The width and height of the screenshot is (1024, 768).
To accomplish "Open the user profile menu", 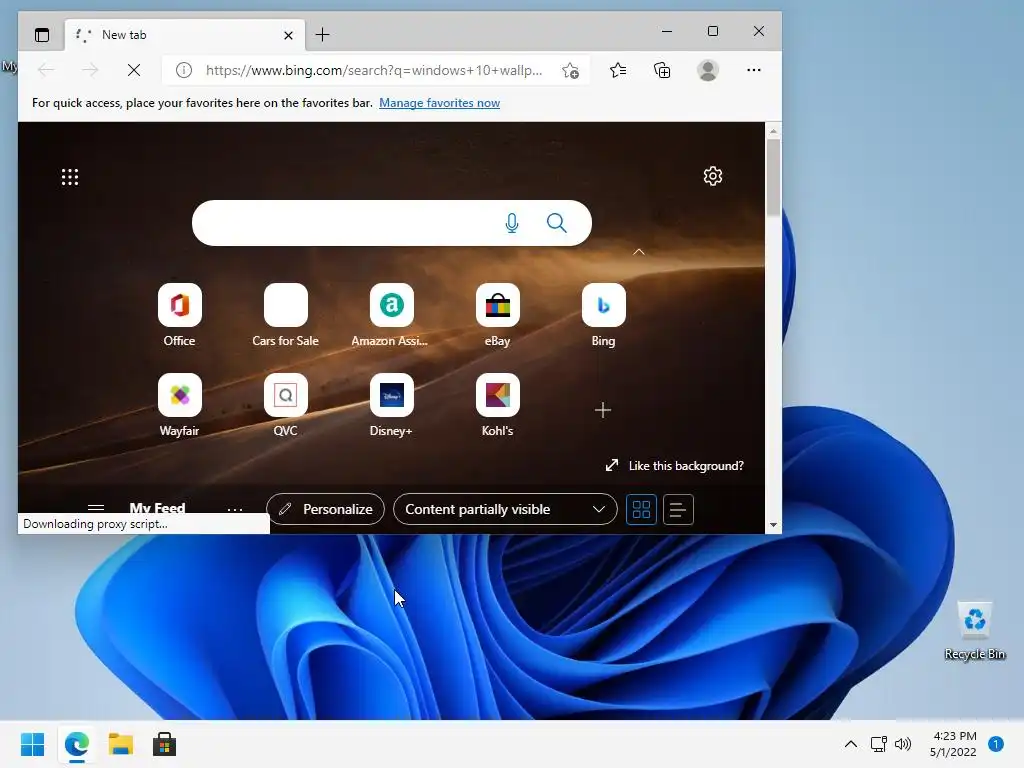I will point(708,70).
